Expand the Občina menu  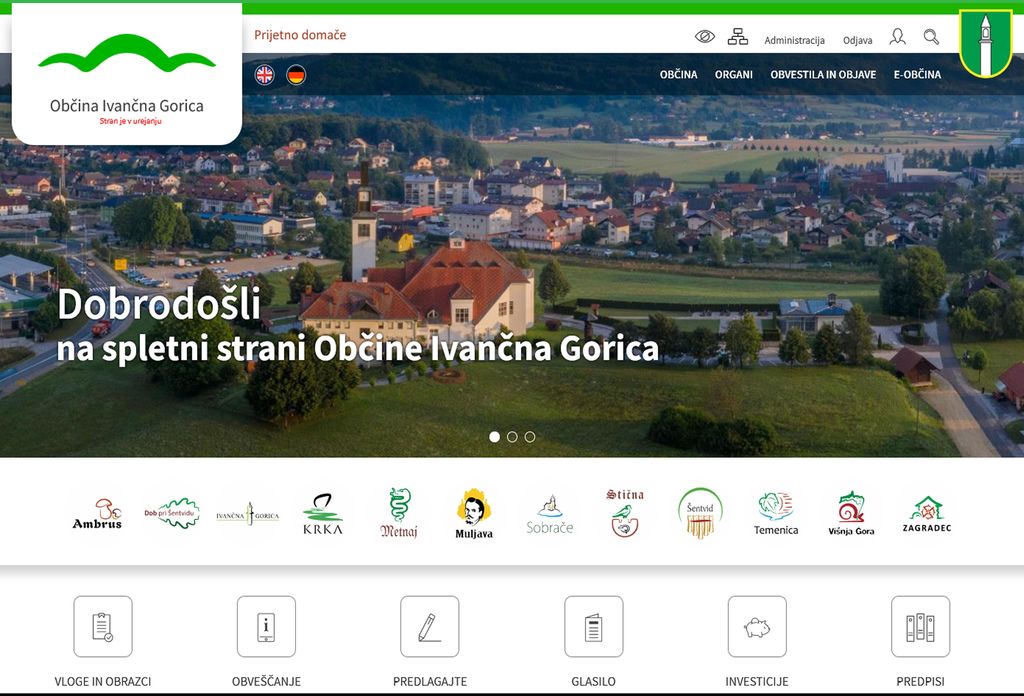point(678,75)
